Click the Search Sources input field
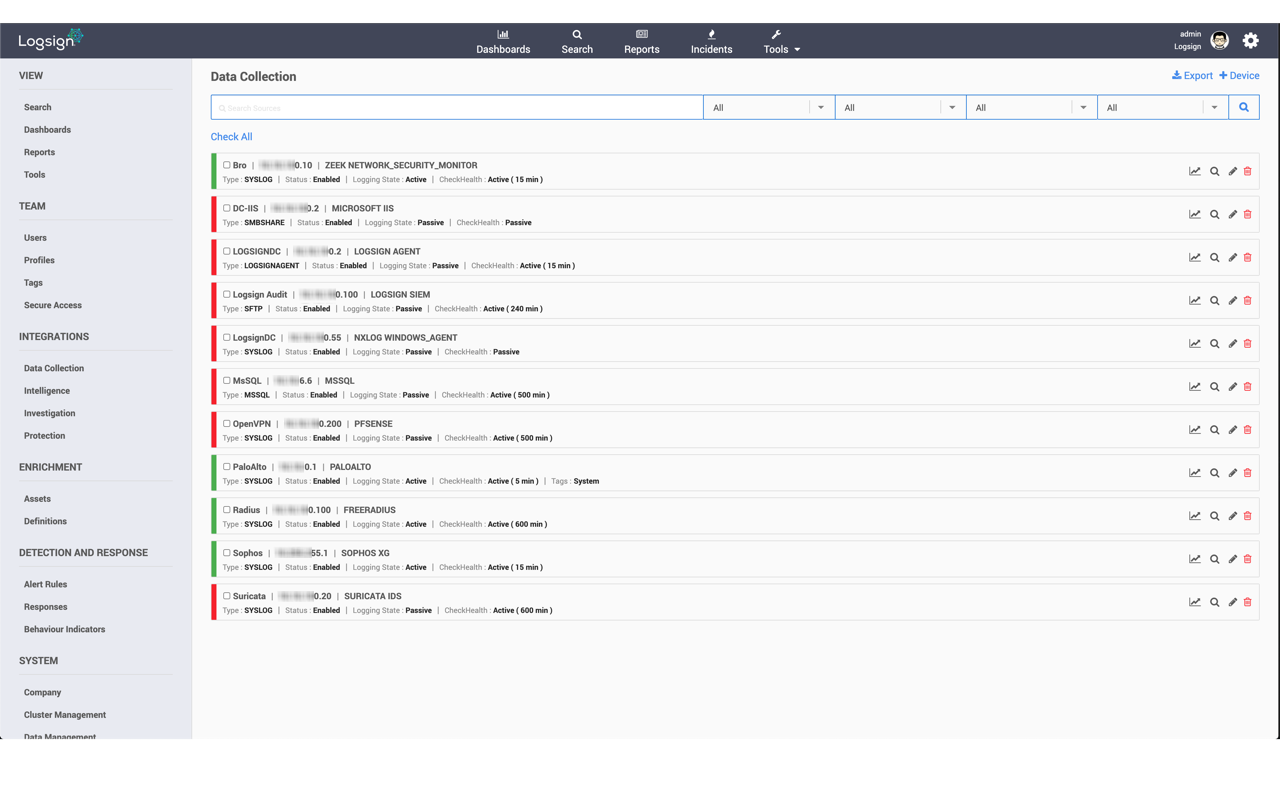 click(457, 107)
